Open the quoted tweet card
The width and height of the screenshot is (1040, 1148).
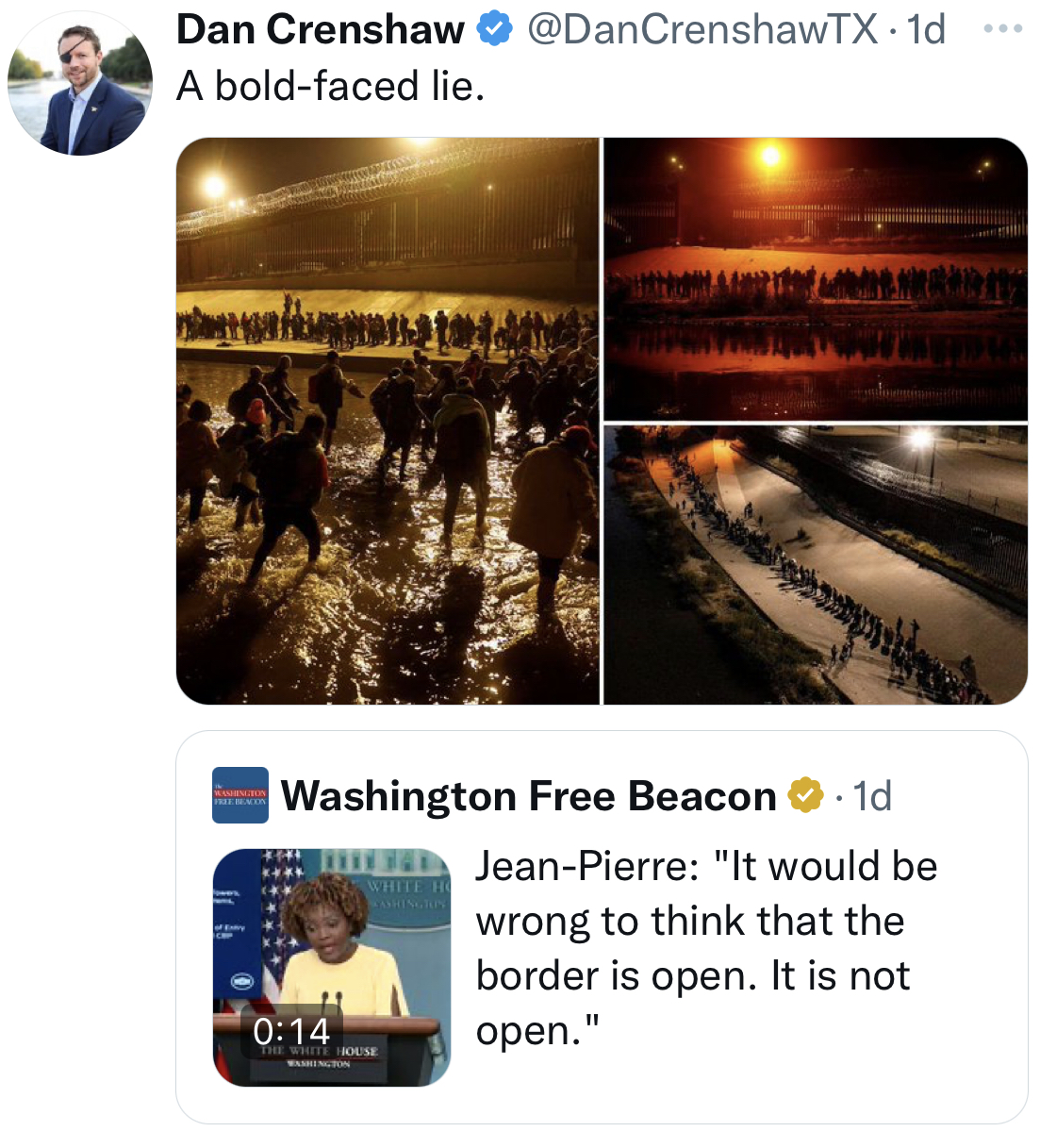tap(602, 927)
